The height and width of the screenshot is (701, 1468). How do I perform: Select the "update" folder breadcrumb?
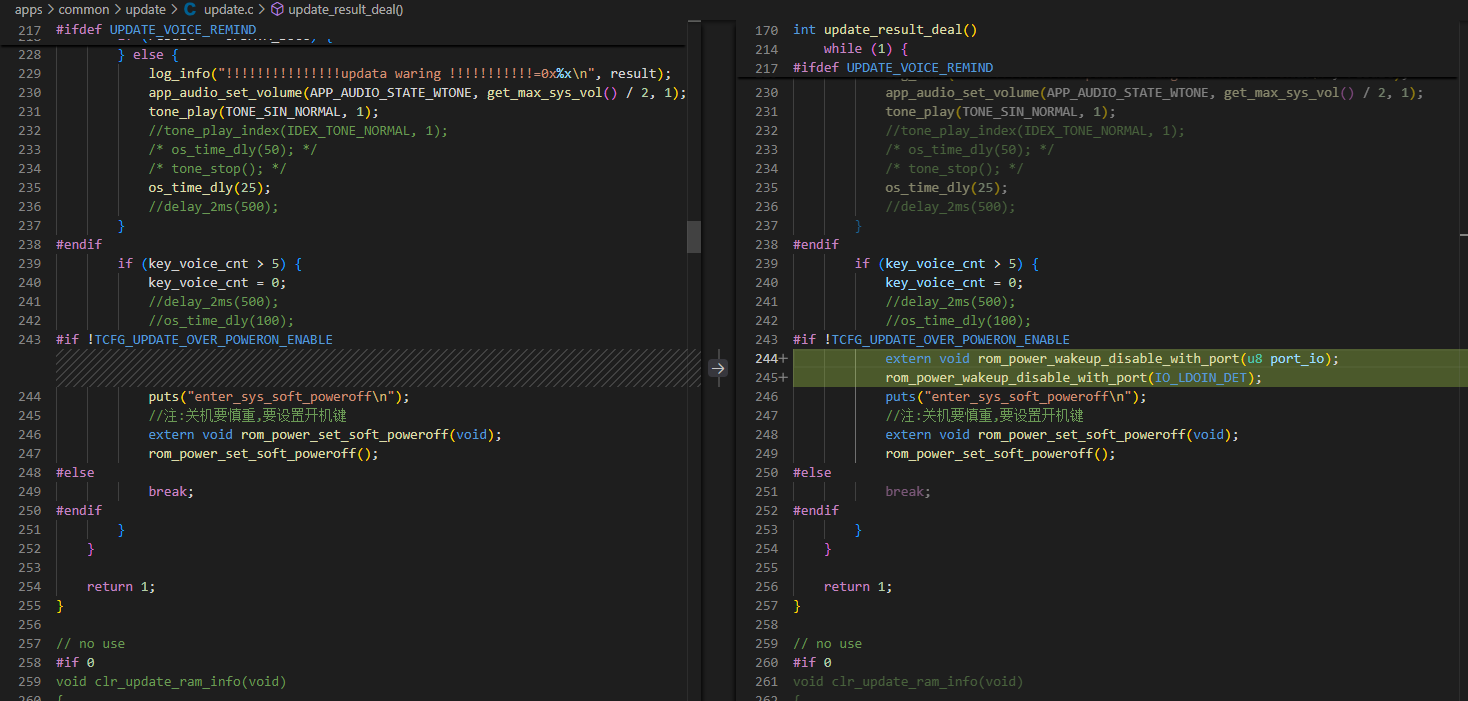pos(146,9)
